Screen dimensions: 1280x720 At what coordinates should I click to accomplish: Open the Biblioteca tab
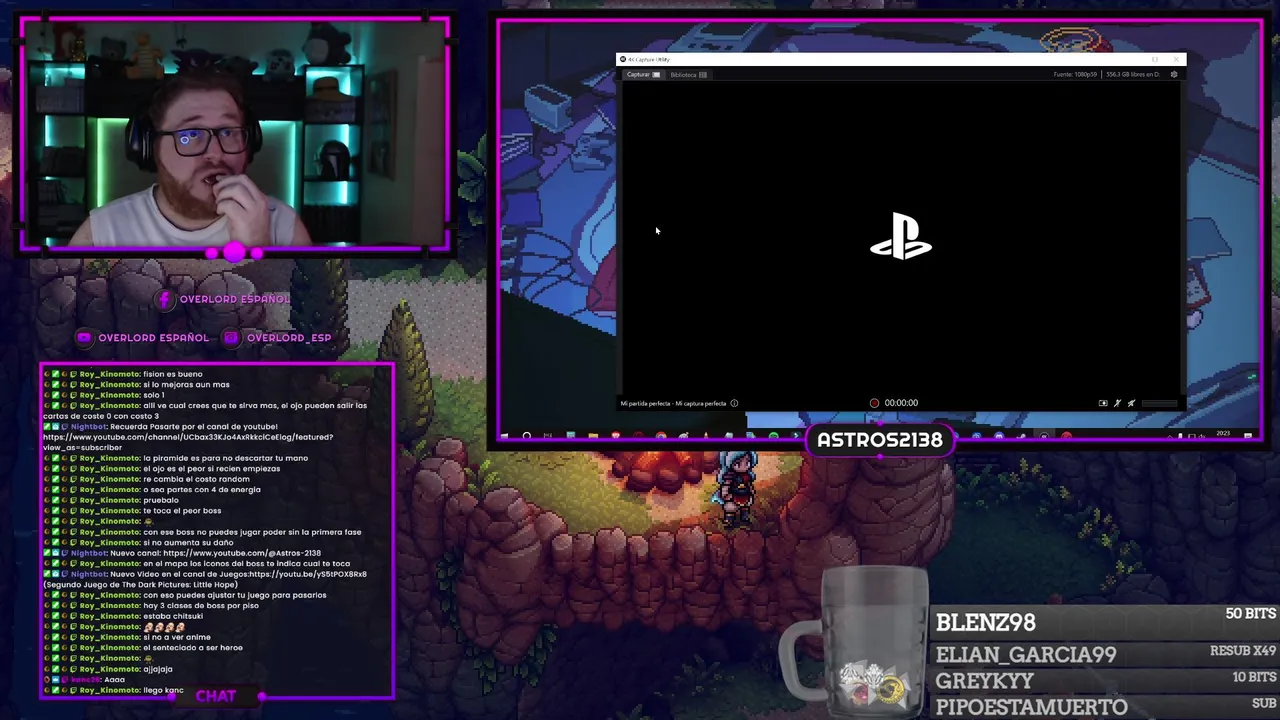(x=688, y=75)
